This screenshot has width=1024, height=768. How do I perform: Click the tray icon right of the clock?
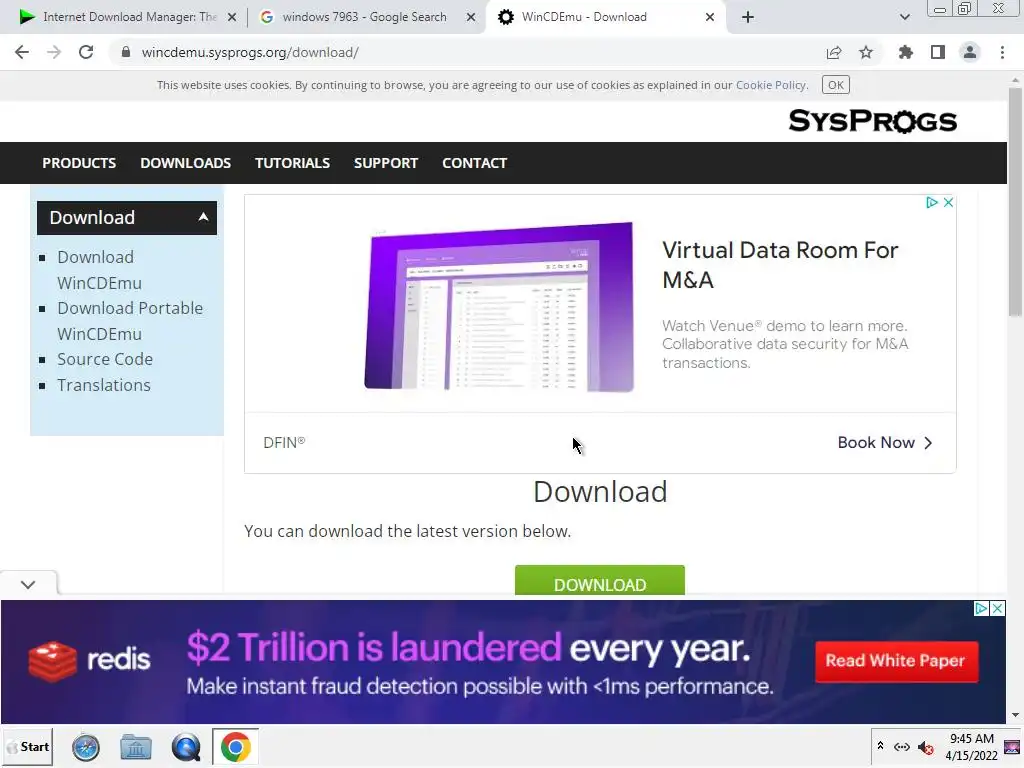click(1012, 747)
